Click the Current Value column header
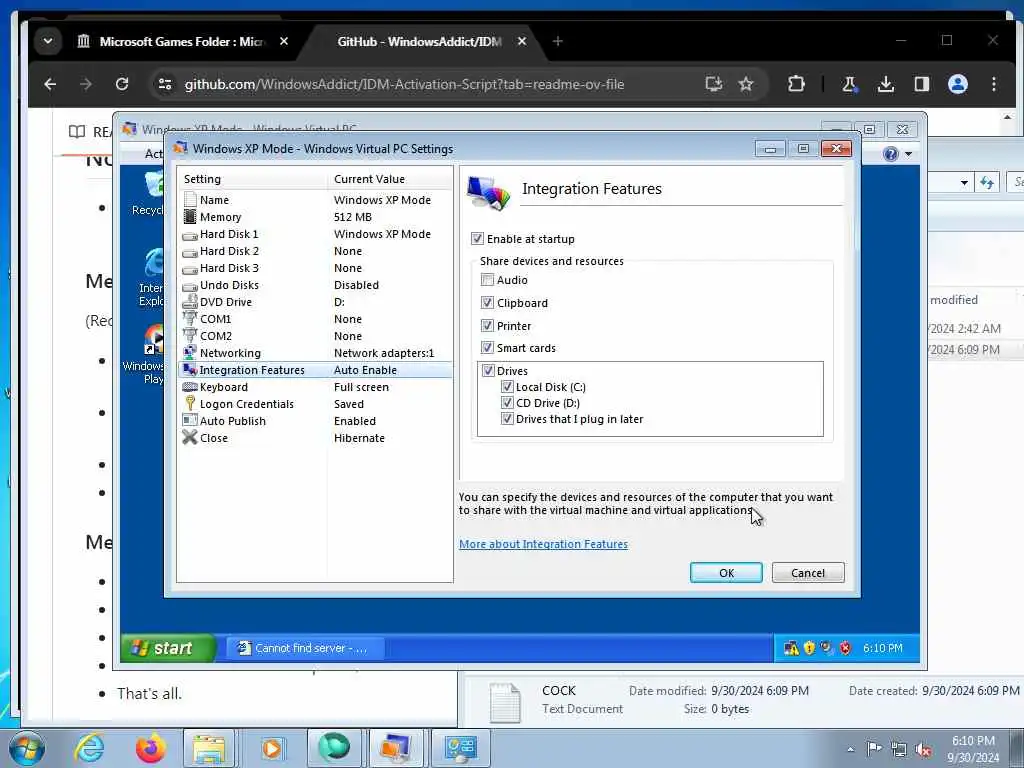 point(389,179)
